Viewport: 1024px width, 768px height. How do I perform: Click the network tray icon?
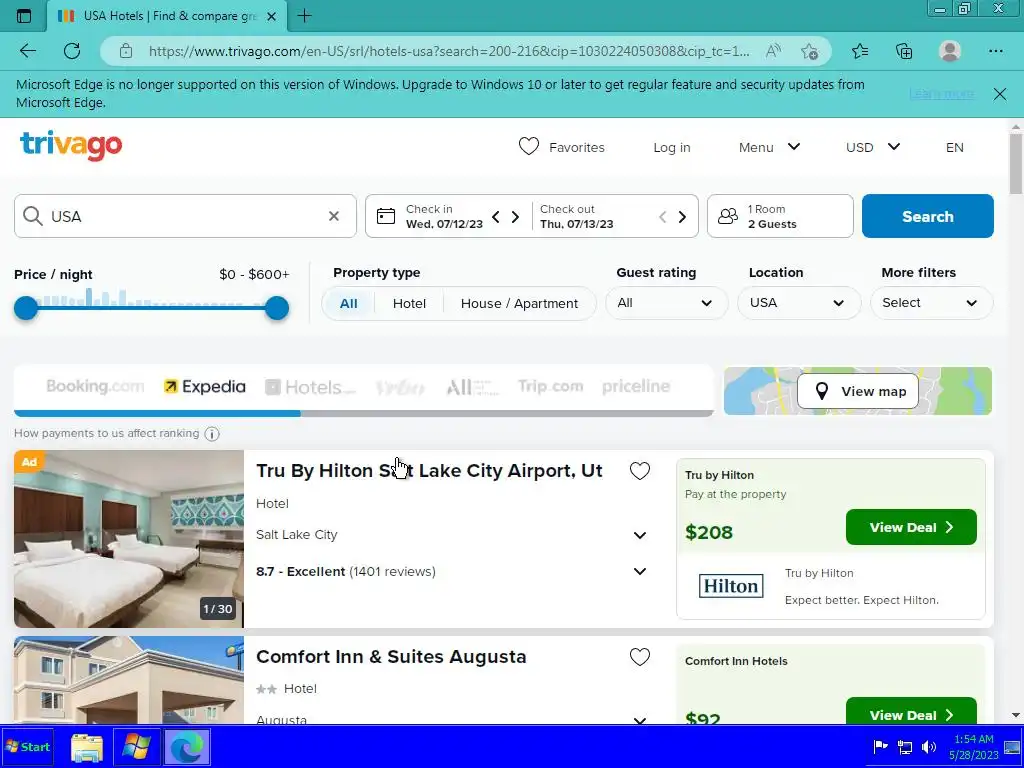coord(905,746)
